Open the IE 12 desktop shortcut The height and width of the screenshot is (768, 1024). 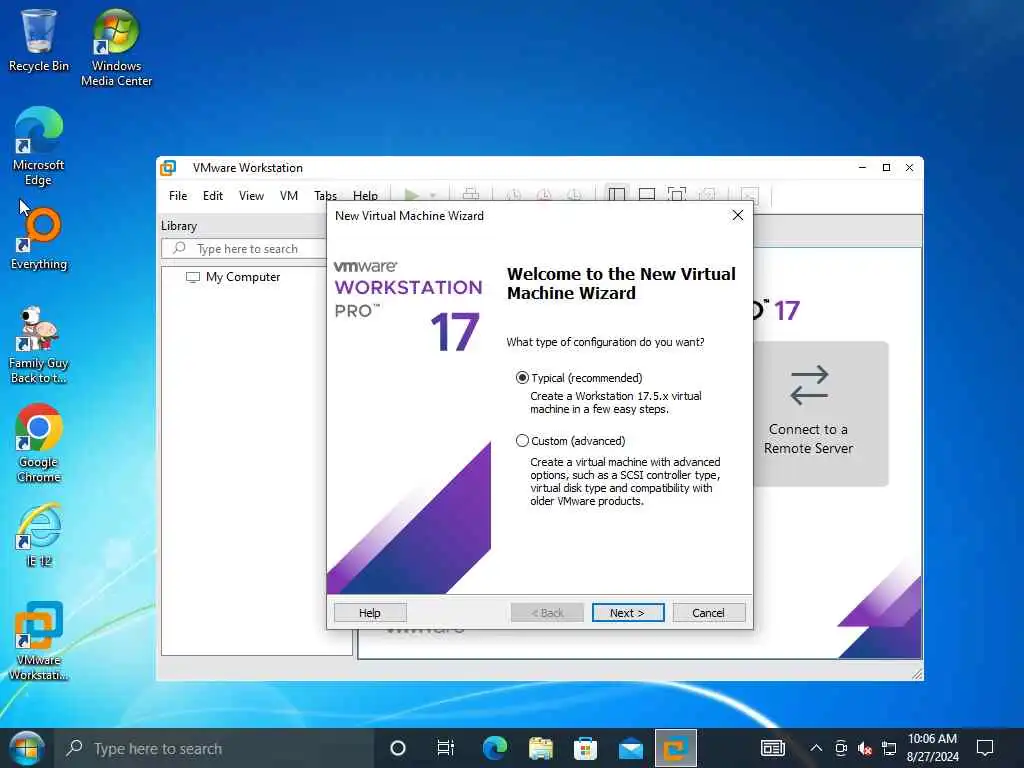point(39,536)
